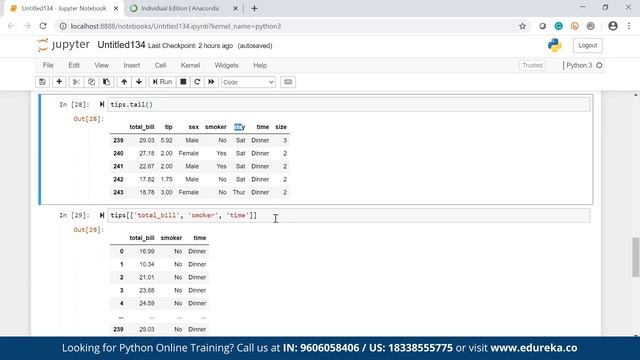Image resolution: width=640 pixels, height=360 pixels.
Task: Save notebook with the floppy disk icon
Action: (42, 82)
